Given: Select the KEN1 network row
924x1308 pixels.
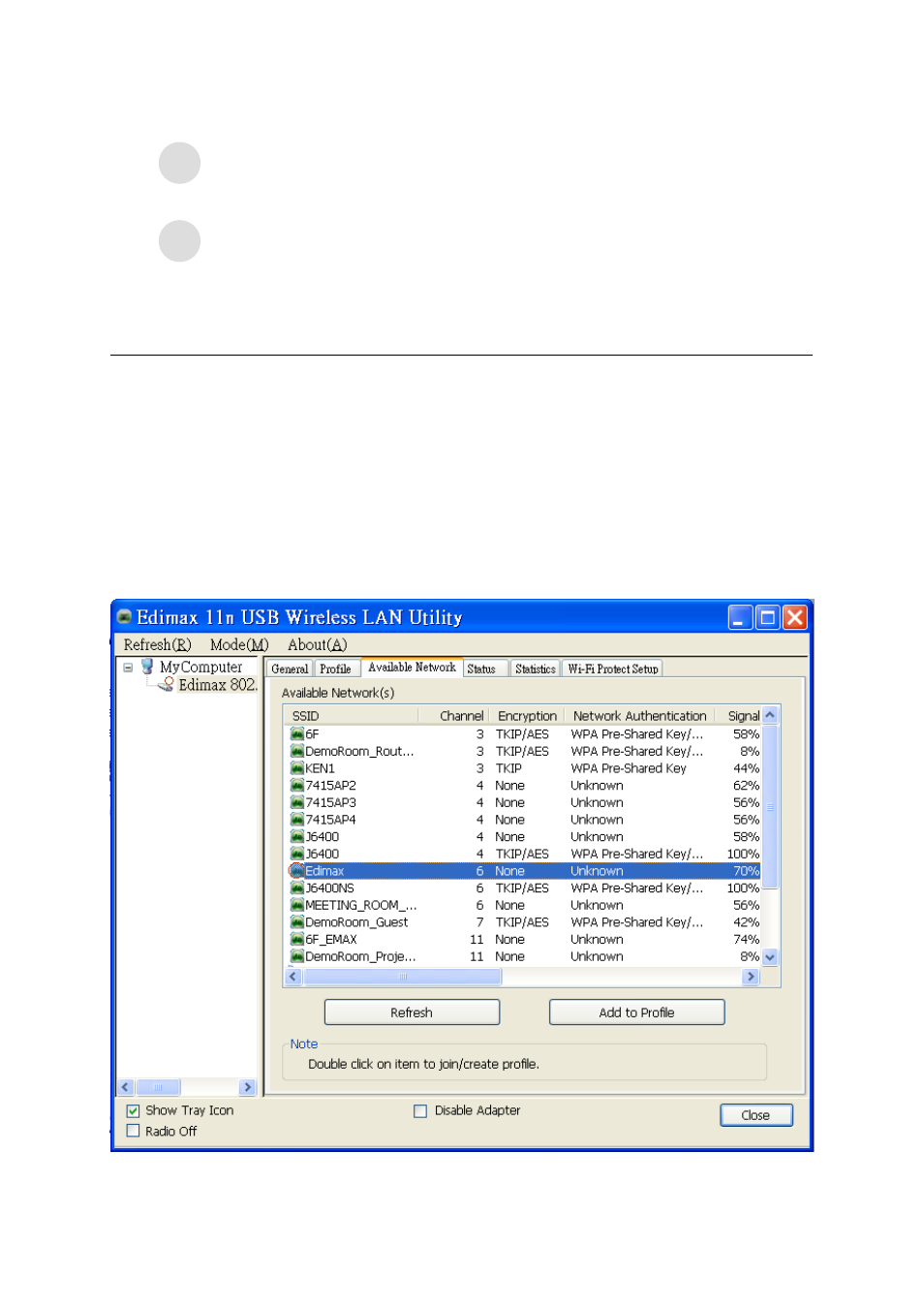Looking at the screenshot, I should point(524,768).
